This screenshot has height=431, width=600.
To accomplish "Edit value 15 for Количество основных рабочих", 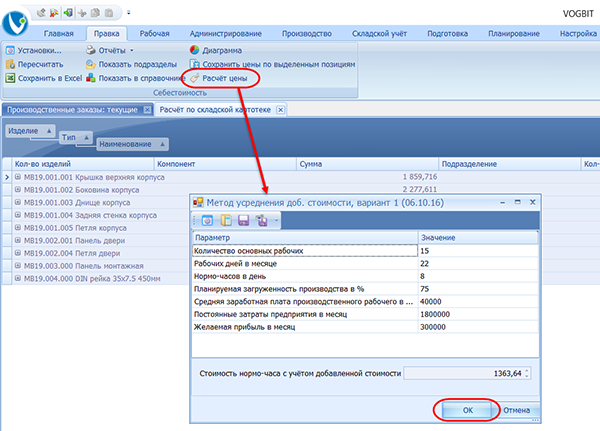I will click(478, 251).
